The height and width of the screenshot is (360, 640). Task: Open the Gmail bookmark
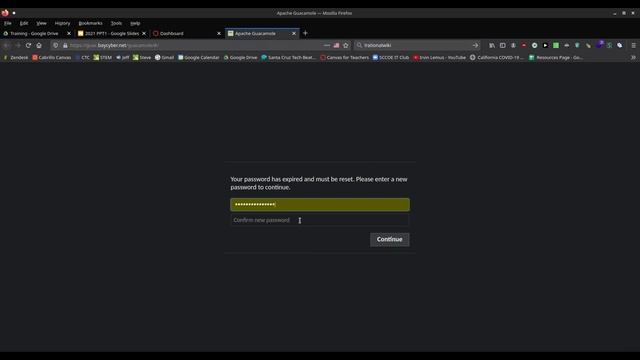[164, 58]
